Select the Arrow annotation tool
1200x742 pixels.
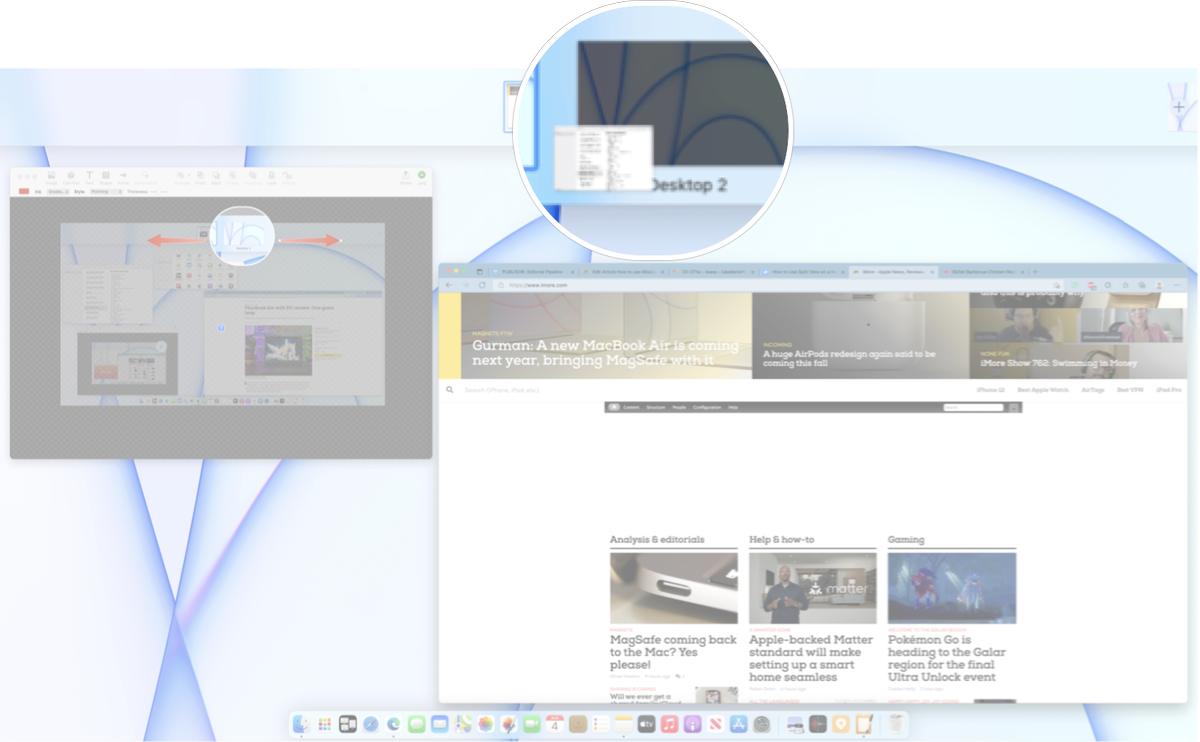point(124,176)
